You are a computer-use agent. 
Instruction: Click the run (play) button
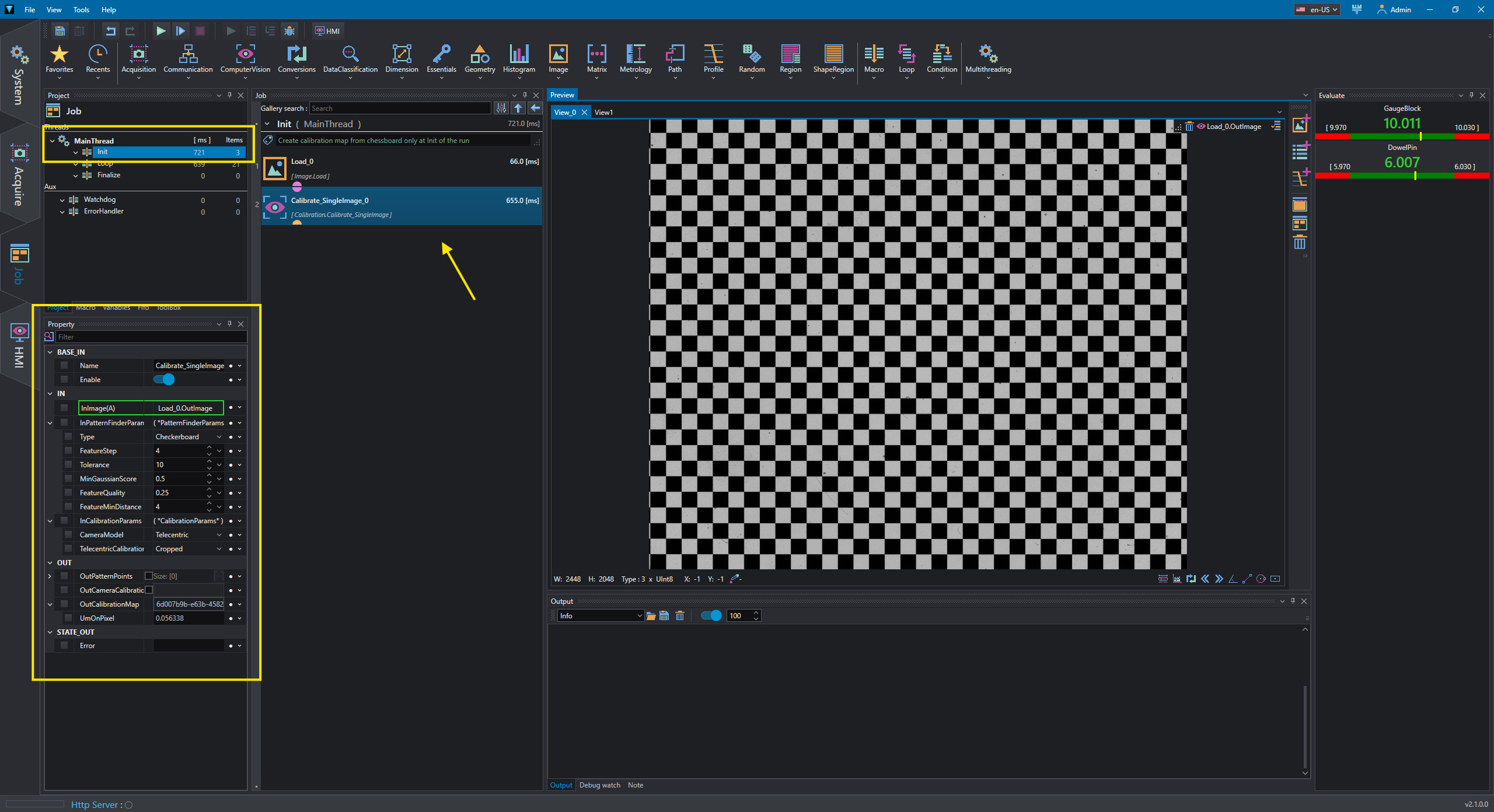pos(161,31)
